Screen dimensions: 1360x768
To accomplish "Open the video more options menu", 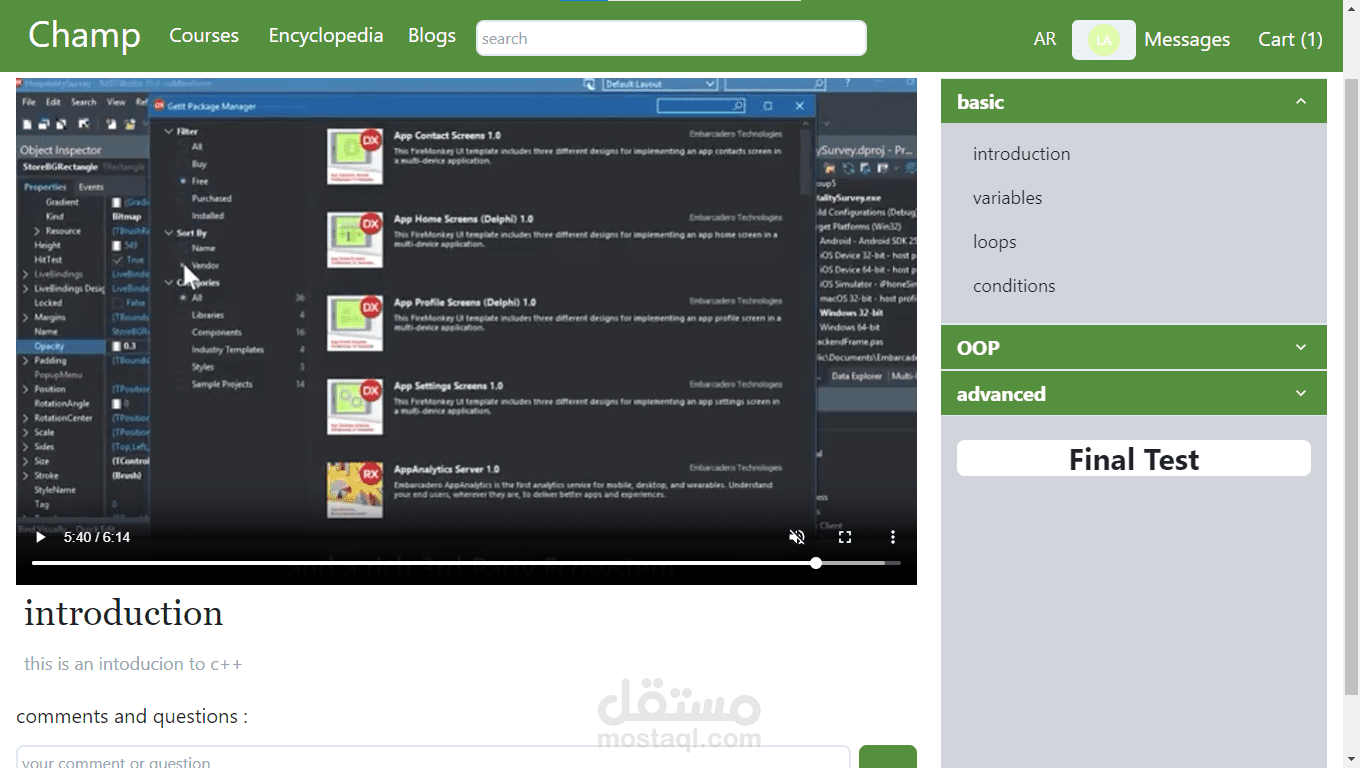I will click(x=893, y=537).
